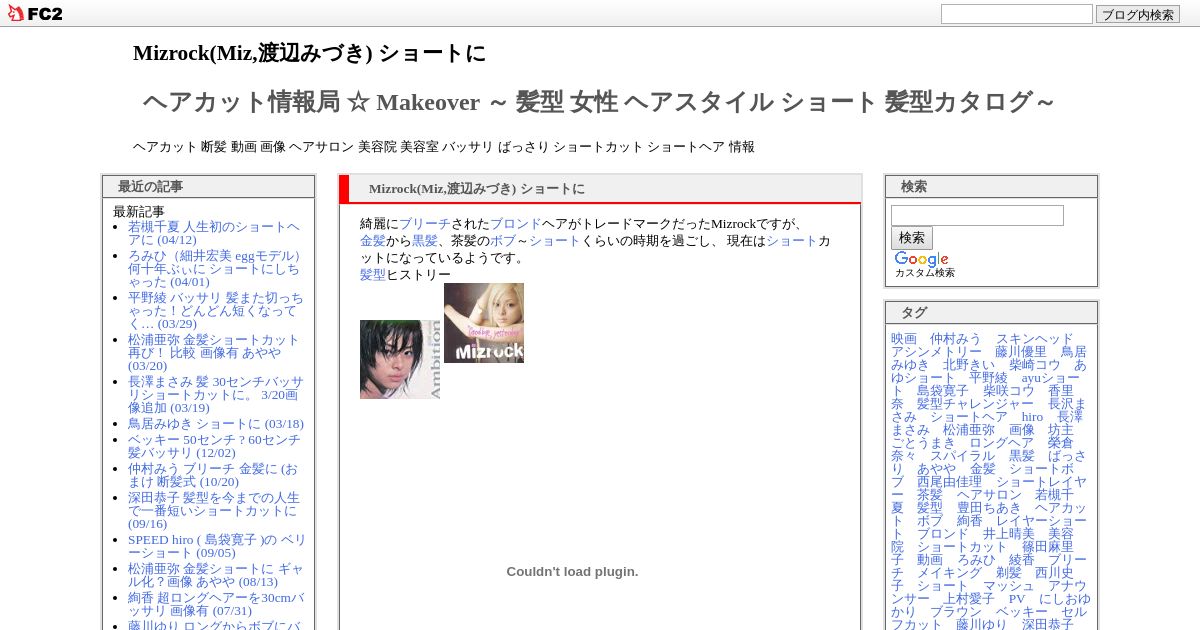Select the ショートヘア tag
Screen dimensions: 1200x630
pyautogui.click(x=969, y=417)
